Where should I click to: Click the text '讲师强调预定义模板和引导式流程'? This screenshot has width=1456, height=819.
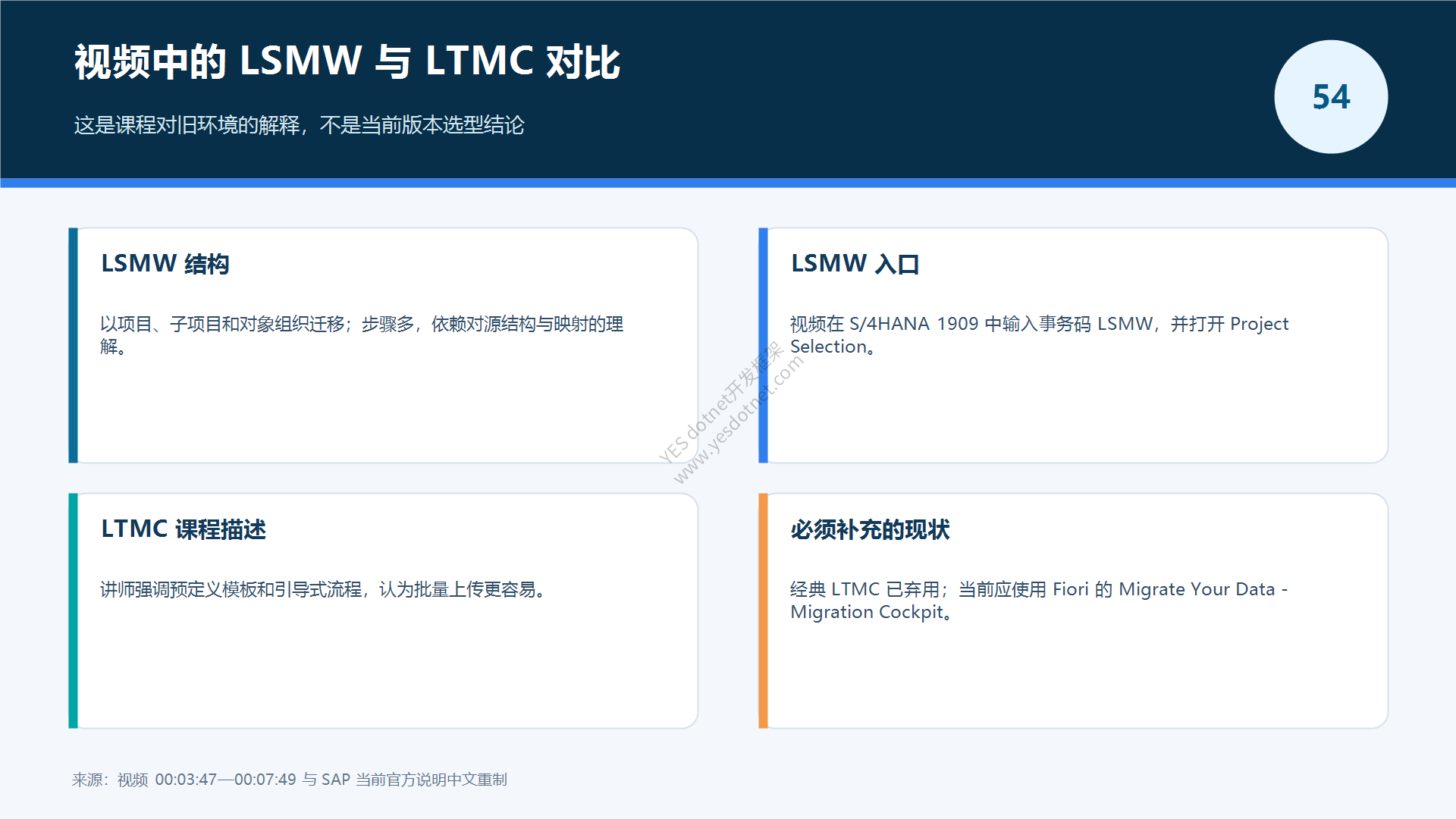pyautogui.click(x=231, y=589)
